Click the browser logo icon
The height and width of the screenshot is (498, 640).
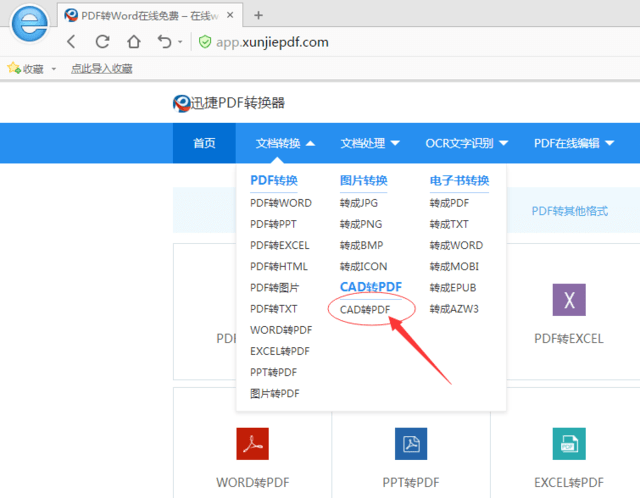click(x=29, y=23)
